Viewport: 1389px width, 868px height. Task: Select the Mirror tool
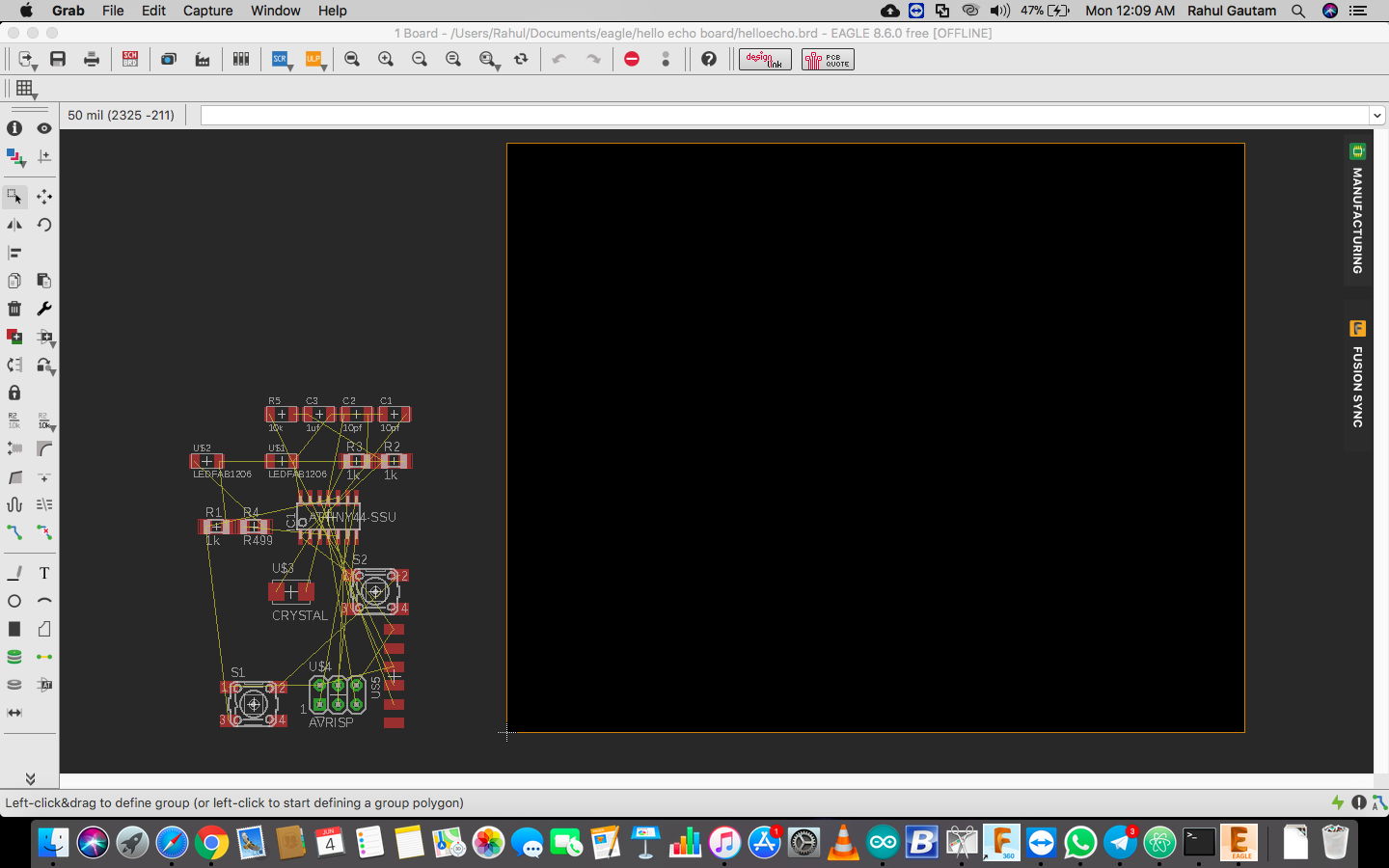pos(14,225)
